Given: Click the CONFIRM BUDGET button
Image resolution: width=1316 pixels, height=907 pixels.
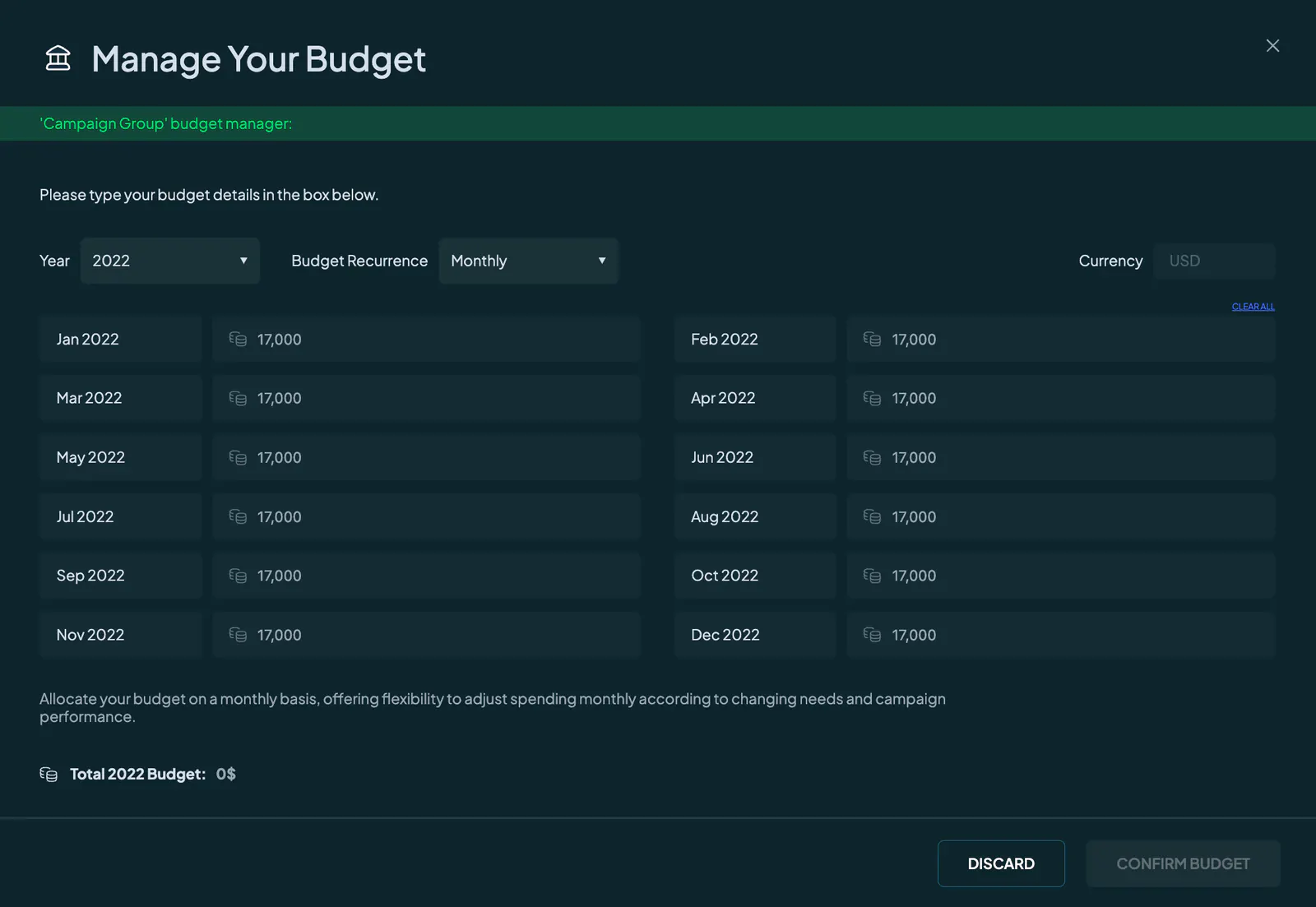Looking at the screenshot, I should click(x=1183, y=863).
